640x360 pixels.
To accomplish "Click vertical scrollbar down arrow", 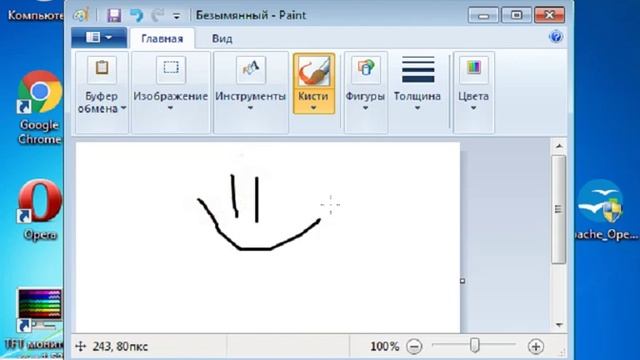I will [559, 325].
